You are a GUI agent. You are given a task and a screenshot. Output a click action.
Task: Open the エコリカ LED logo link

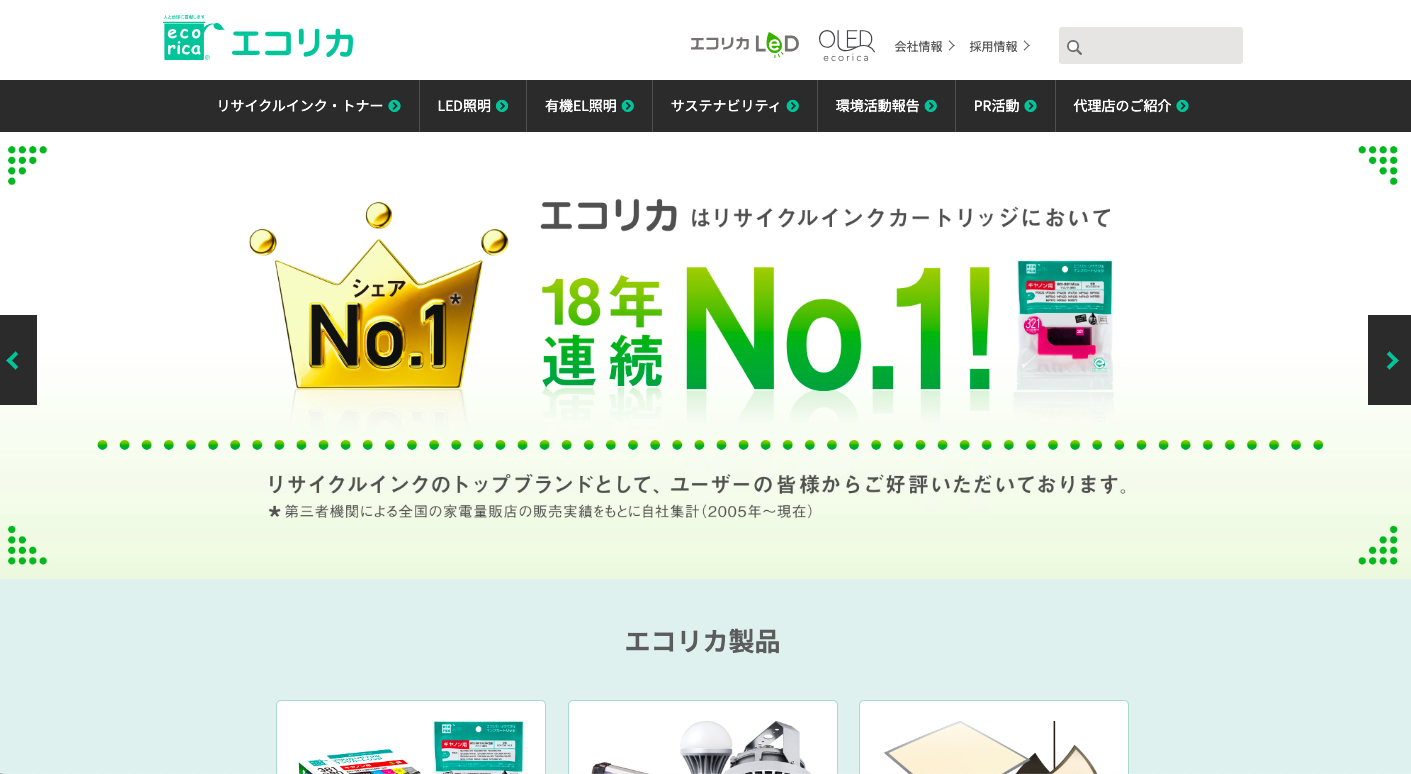coord(744,44)
